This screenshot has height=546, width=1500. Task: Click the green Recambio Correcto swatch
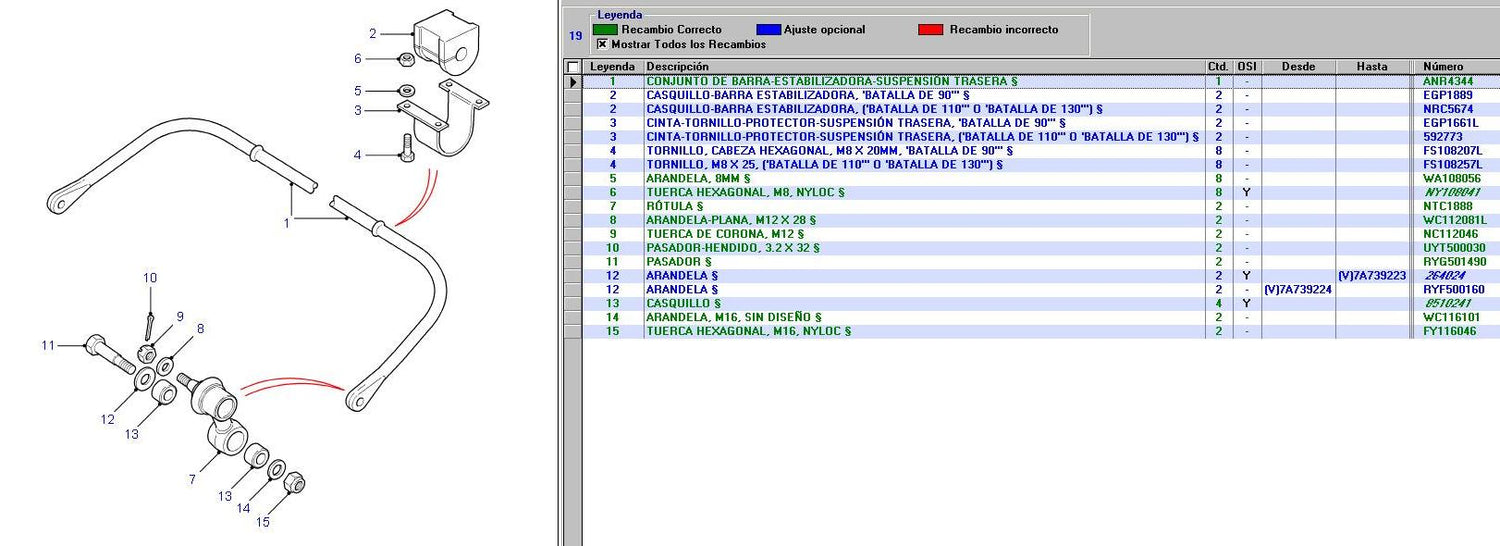click(605, 30)
